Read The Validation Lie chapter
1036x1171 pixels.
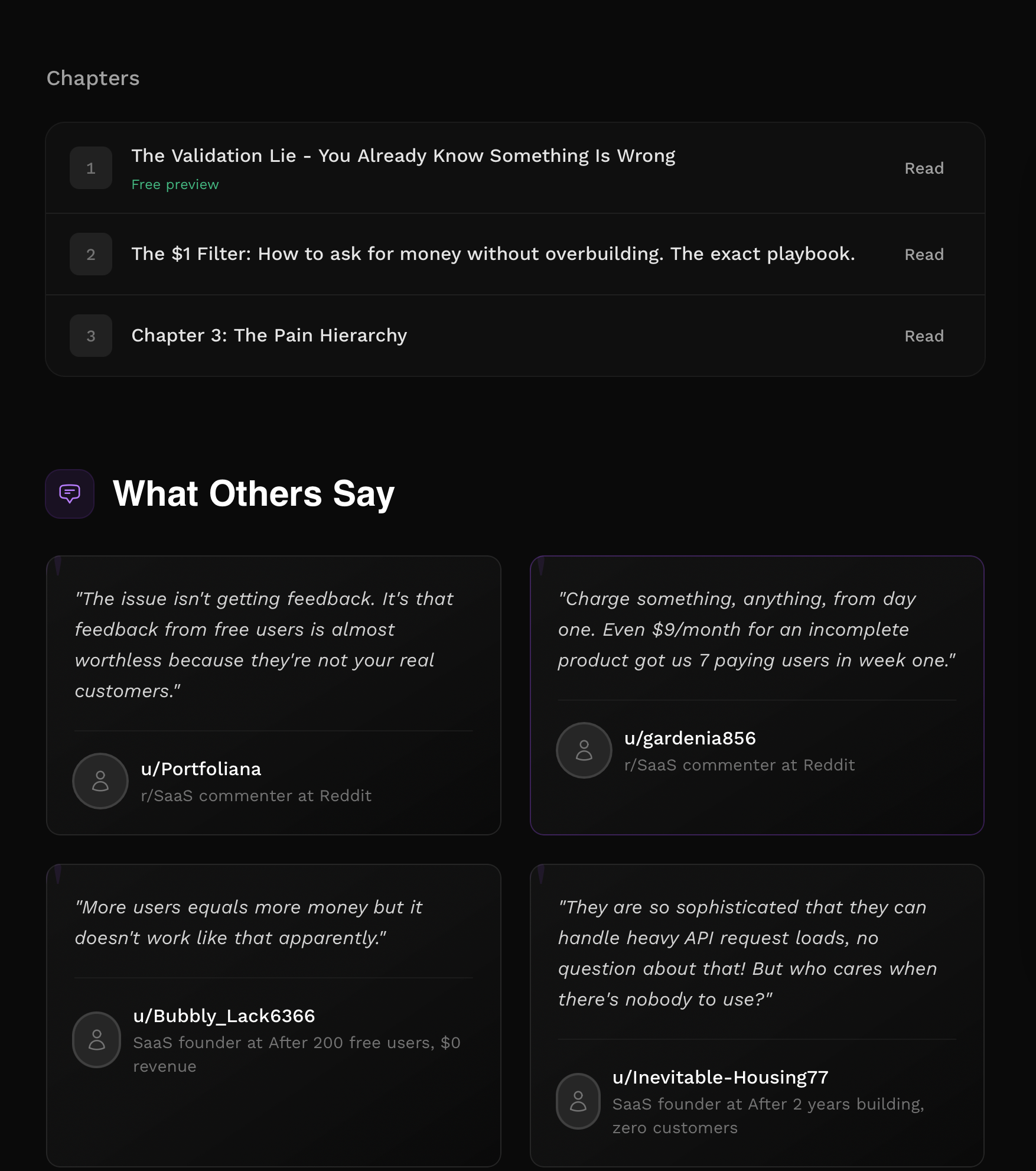(x=924, y=168)
